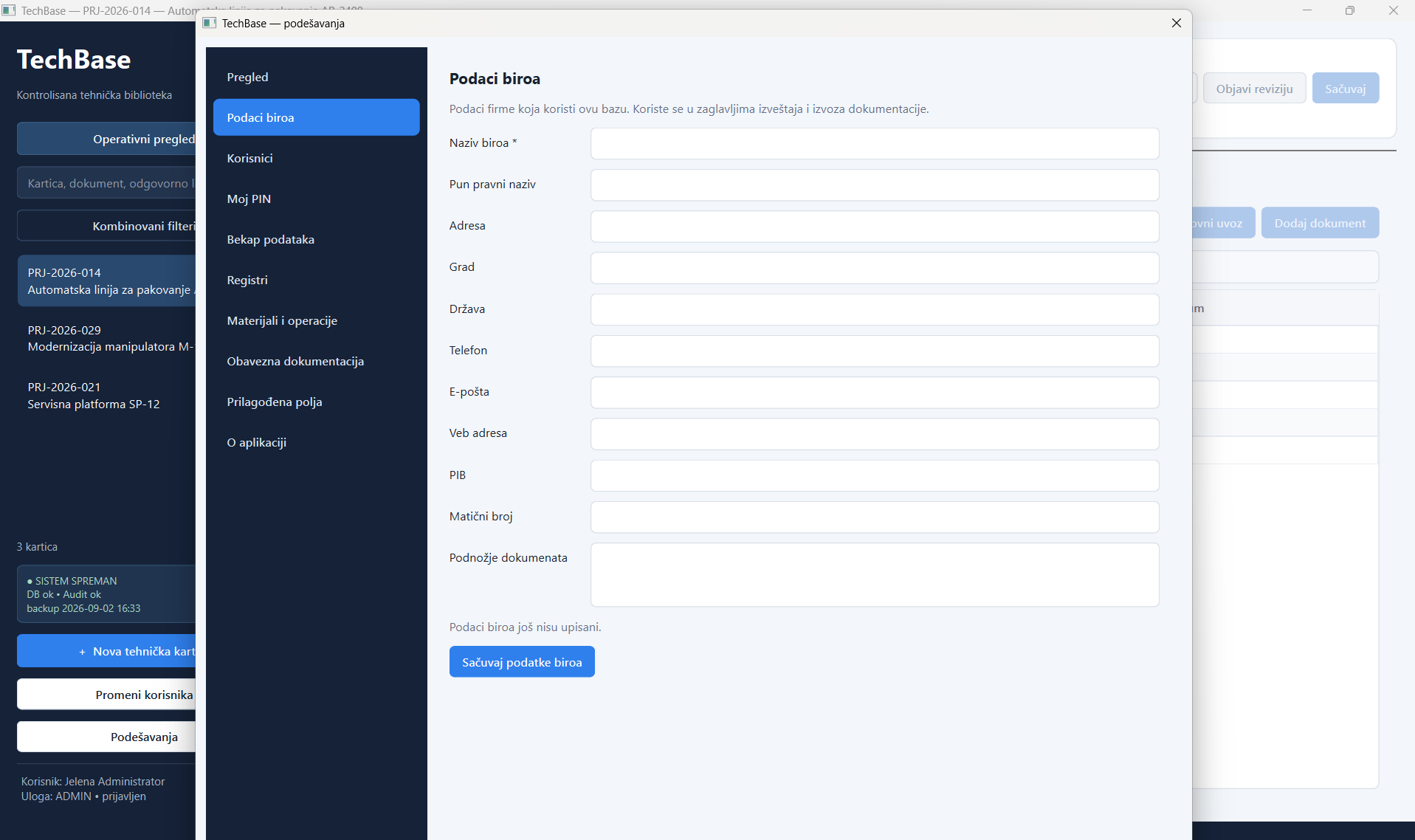The width and height of the screenshot is (1415, 840).
Task: Click Sačuvaj button in main window
Action: (x=1345, y=89)
